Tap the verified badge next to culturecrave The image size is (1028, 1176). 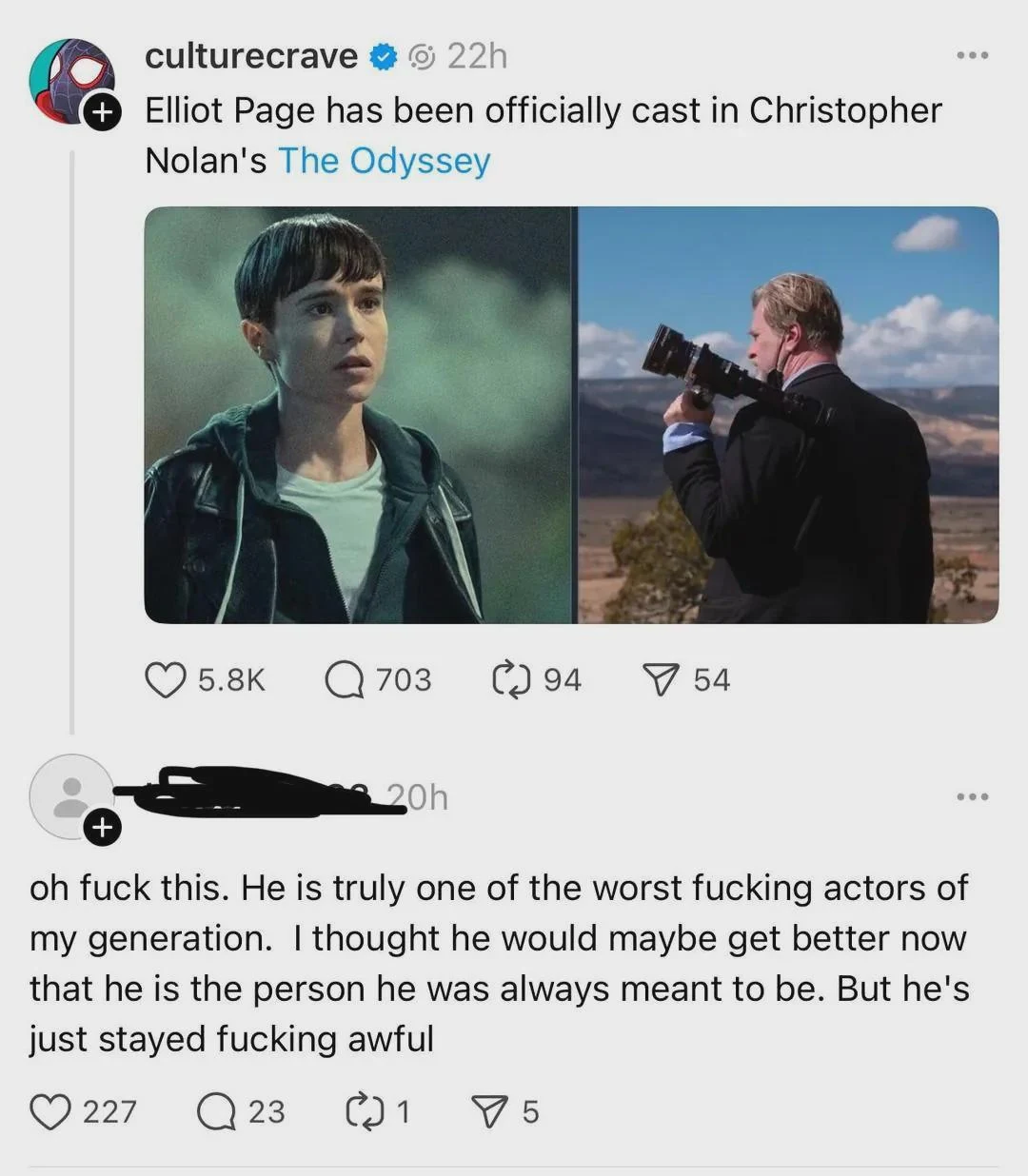click(x=381, y=55)
